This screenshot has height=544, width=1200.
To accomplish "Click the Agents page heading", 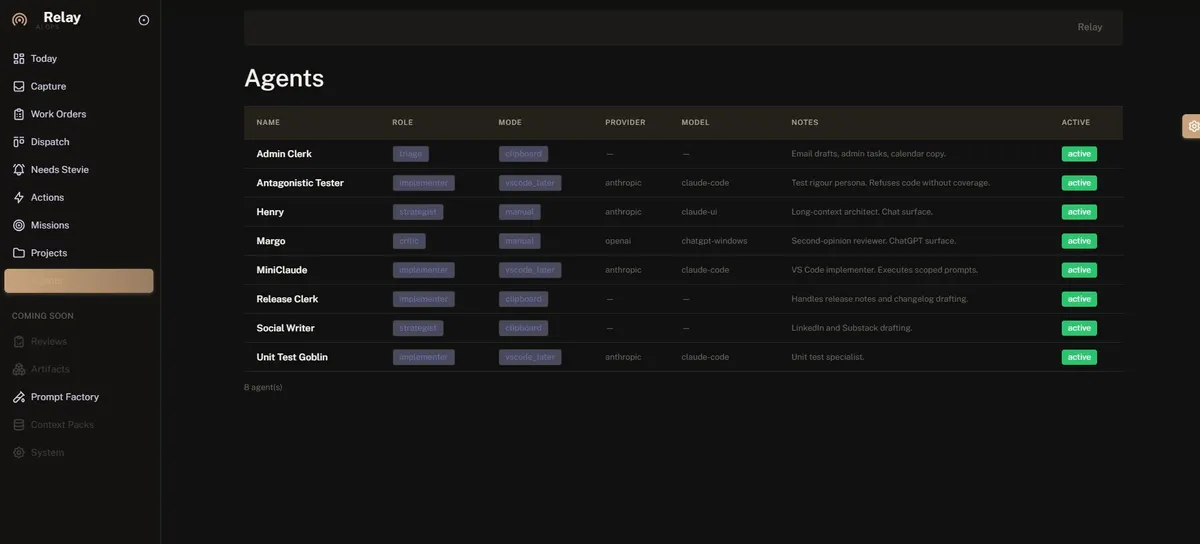I will pos(284,78).
